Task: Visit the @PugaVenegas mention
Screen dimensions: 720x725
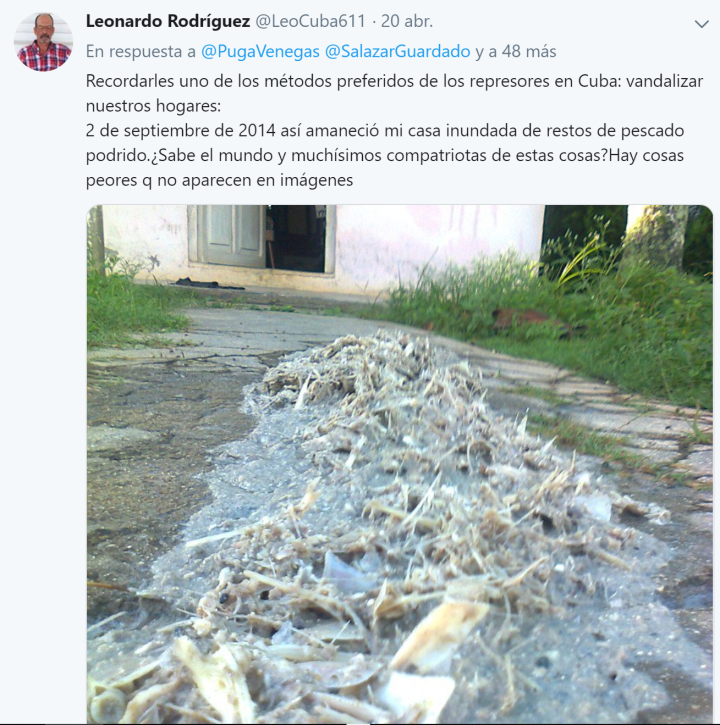Action: click(260, 51)
